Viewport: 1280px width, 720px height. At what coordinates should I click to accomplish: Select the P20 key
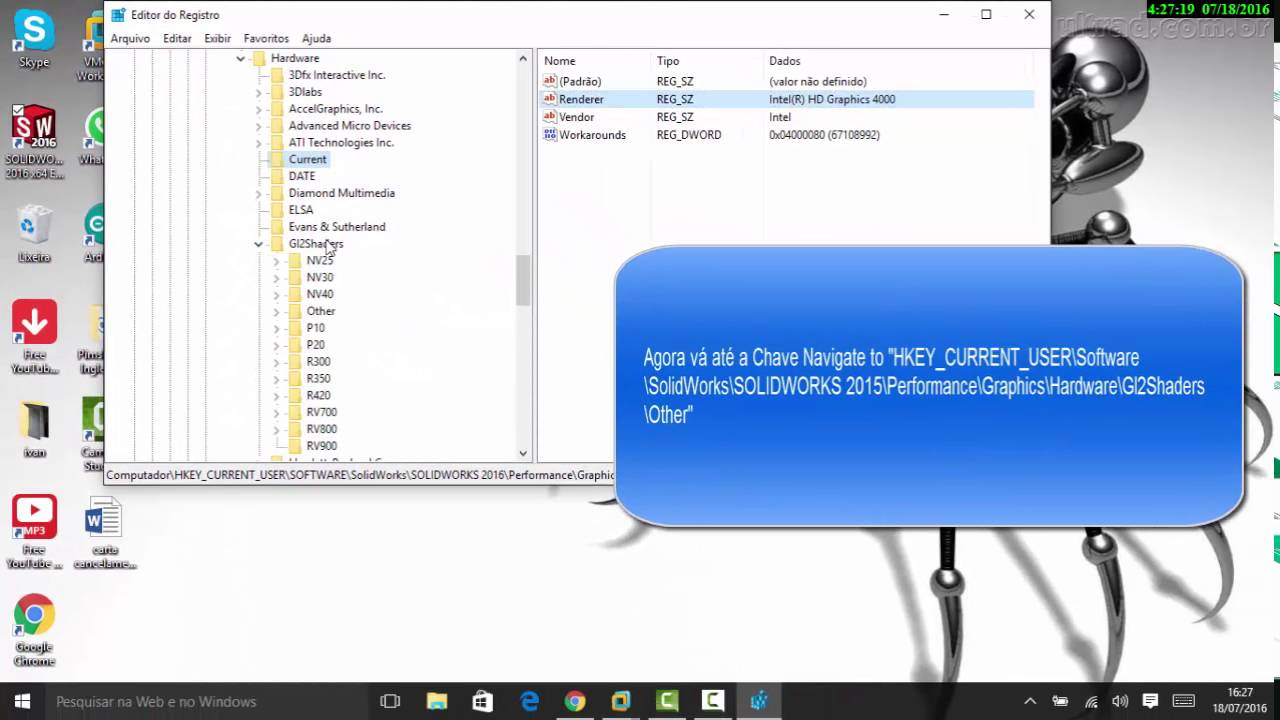click(315, 345)
